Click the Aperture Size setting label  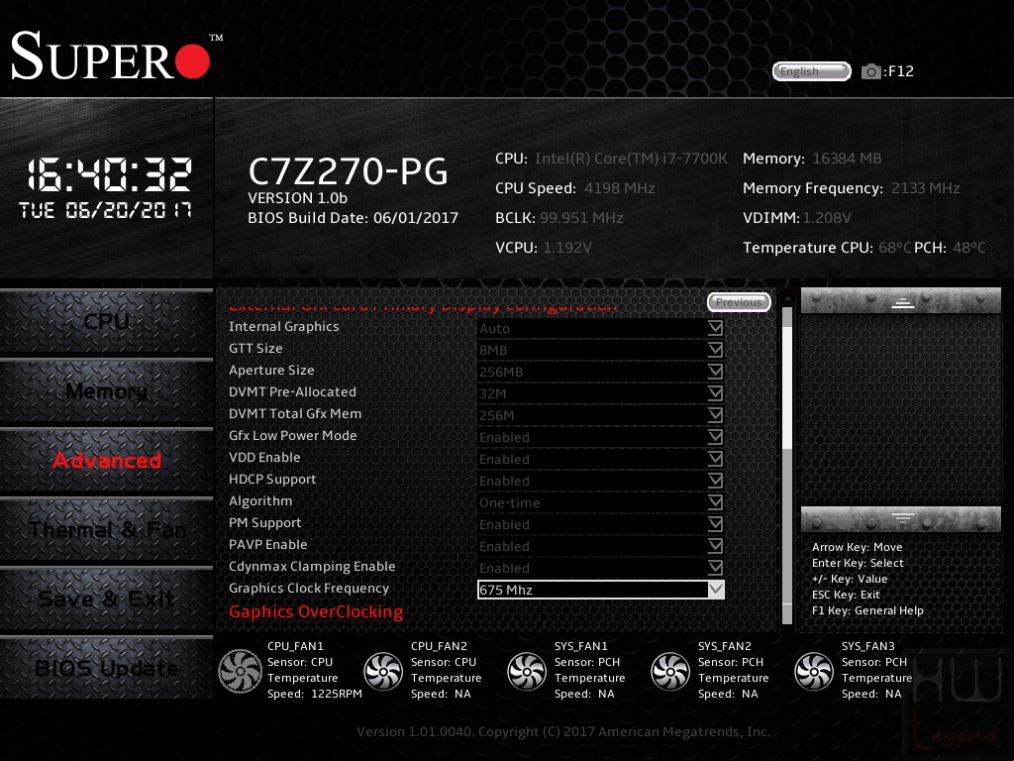(x=271, y=370)
